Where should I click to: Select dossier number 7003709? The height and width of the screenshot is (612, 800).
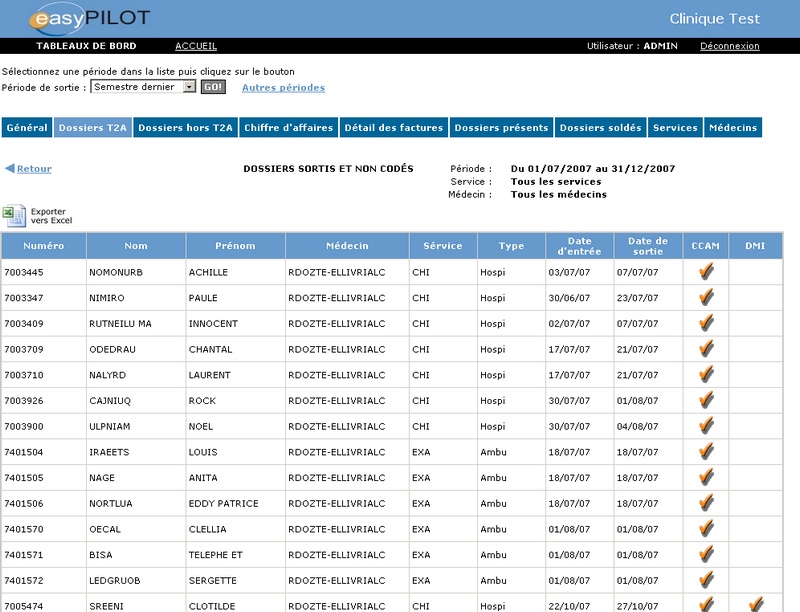[24, 349]
